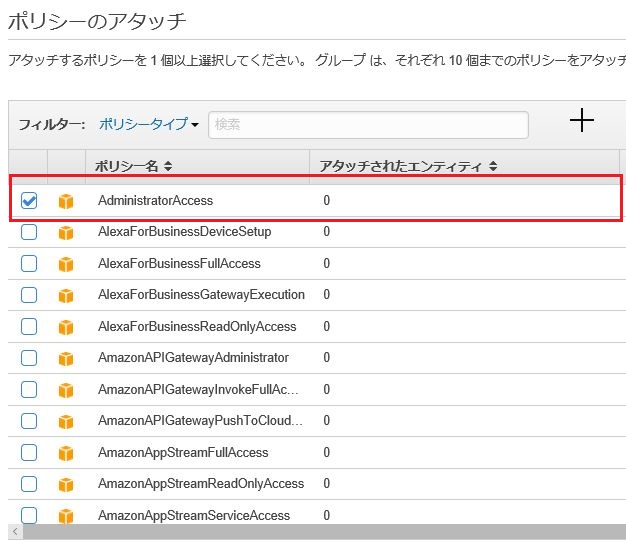Sort by ポリシー名 column header
The height and width of the screenshot is (551, 626).
(133, 166)
